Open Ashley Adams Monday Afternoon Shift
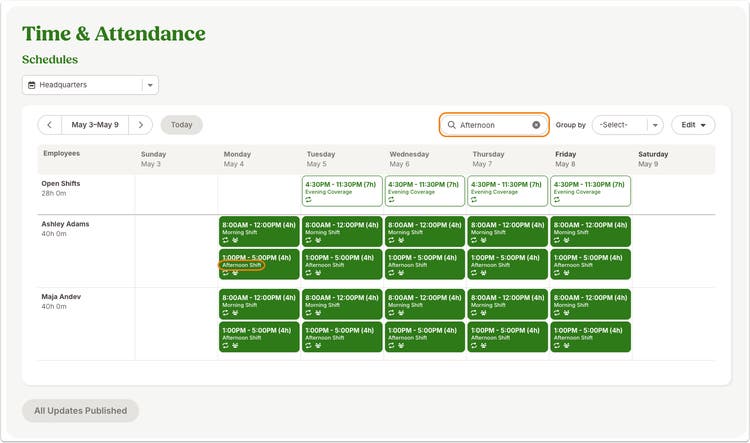The image size is (750, 443). (259, 264)
